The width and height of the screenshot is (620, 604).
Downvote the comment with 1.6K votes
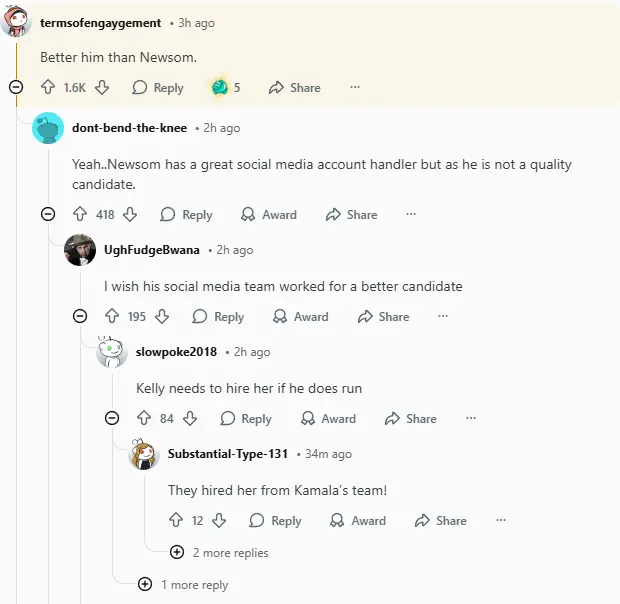[x=102, y=88]
